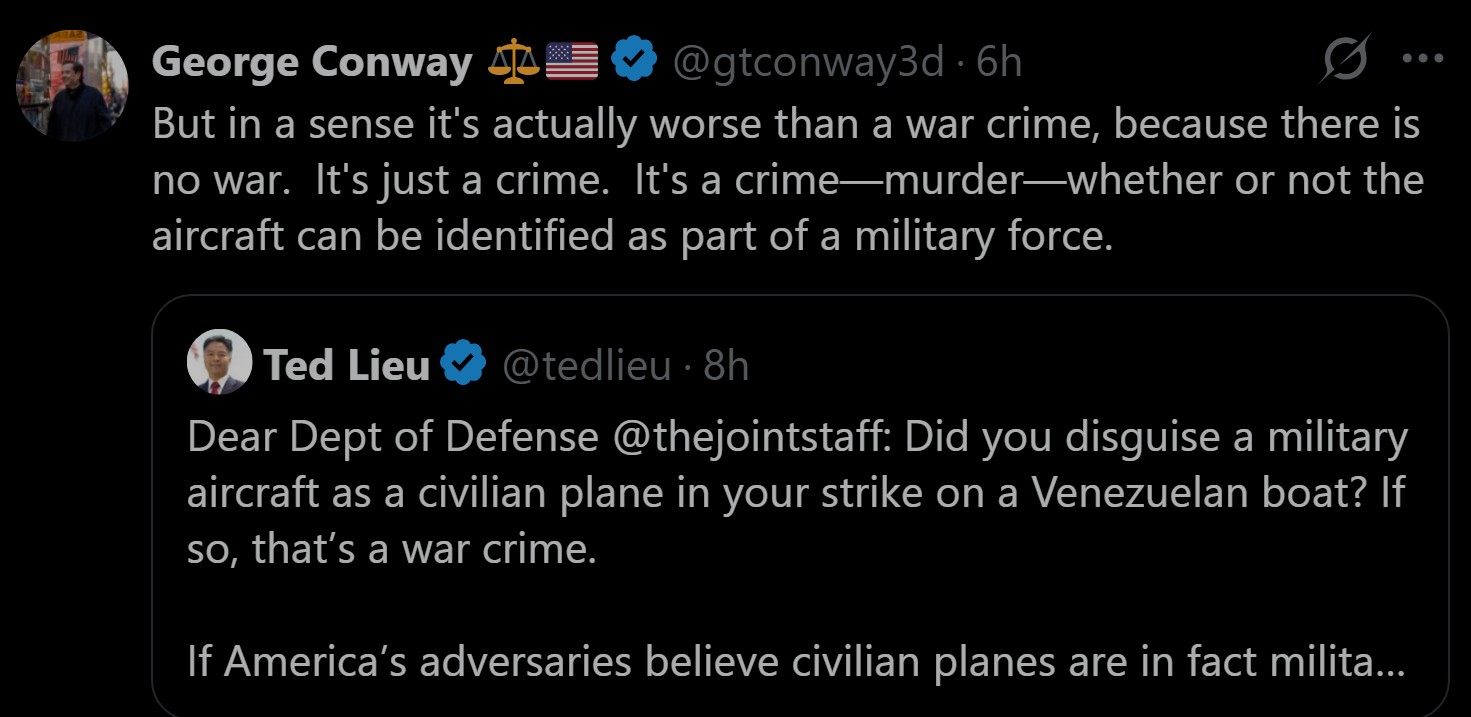Screen dimensions: 1471x717
Task: Click the Grok slashed-circle icon
Action: (1345, 63)
